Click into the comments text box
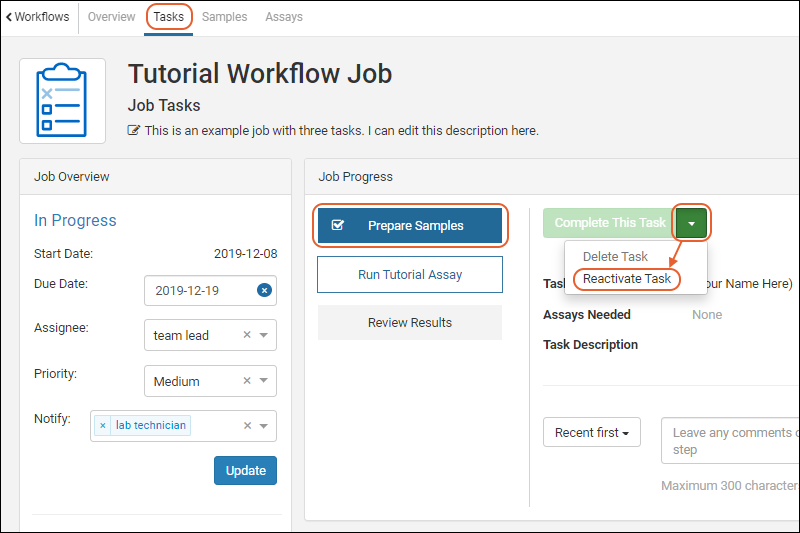Viewport: 800px width, 533px height. pyautogui.click(x=730, y=441)
